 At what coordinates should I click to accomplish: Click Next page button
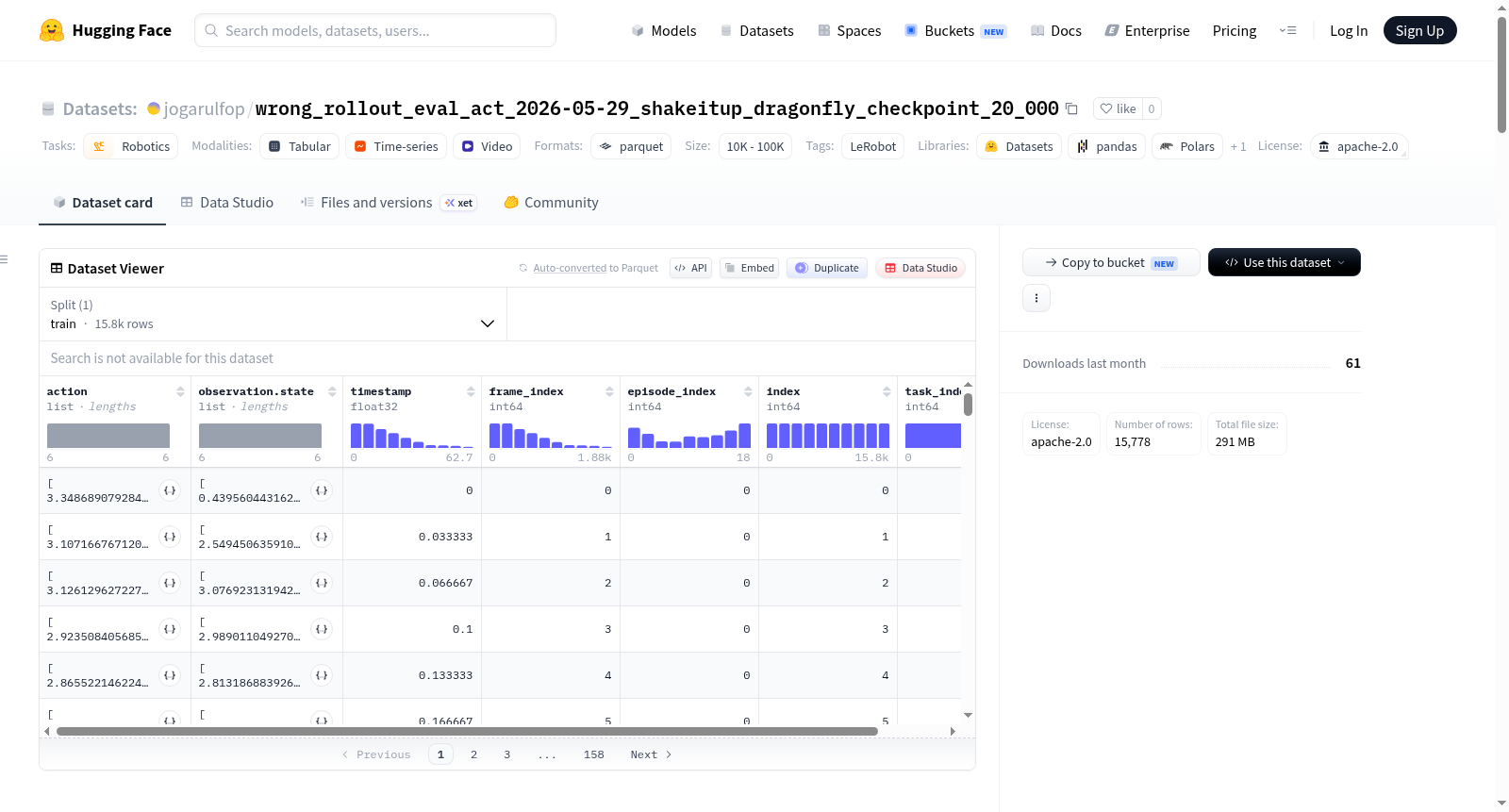[651, 754]
